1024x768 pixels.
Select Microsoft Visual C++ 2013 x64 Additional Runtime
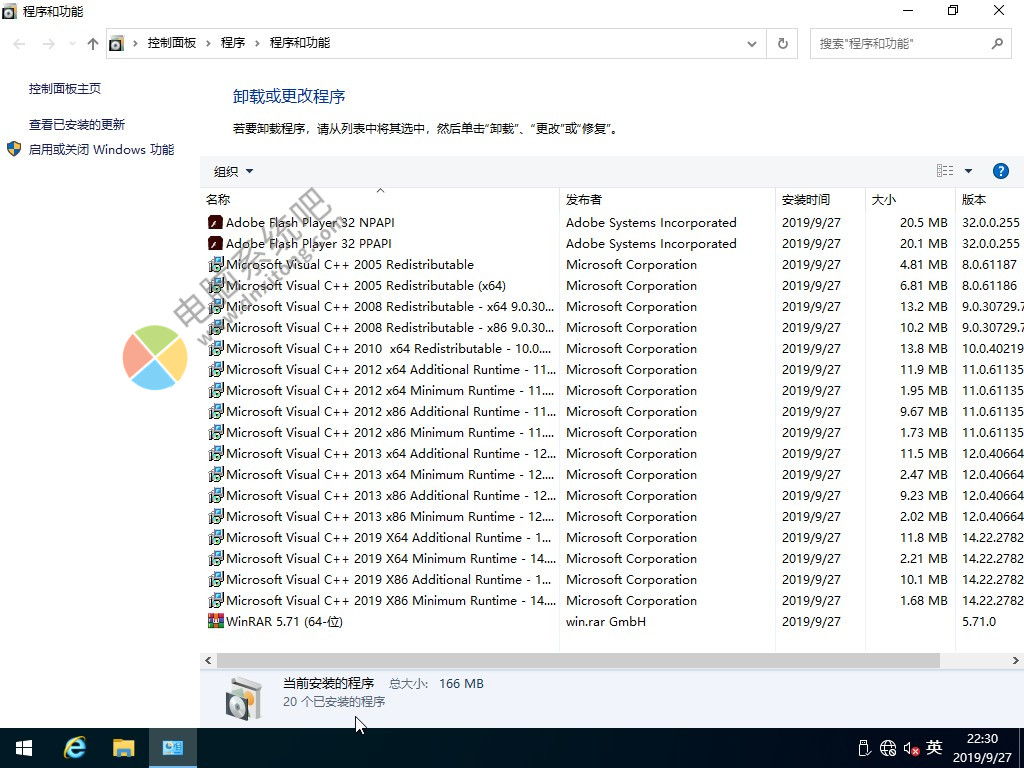tap(391, 453)
